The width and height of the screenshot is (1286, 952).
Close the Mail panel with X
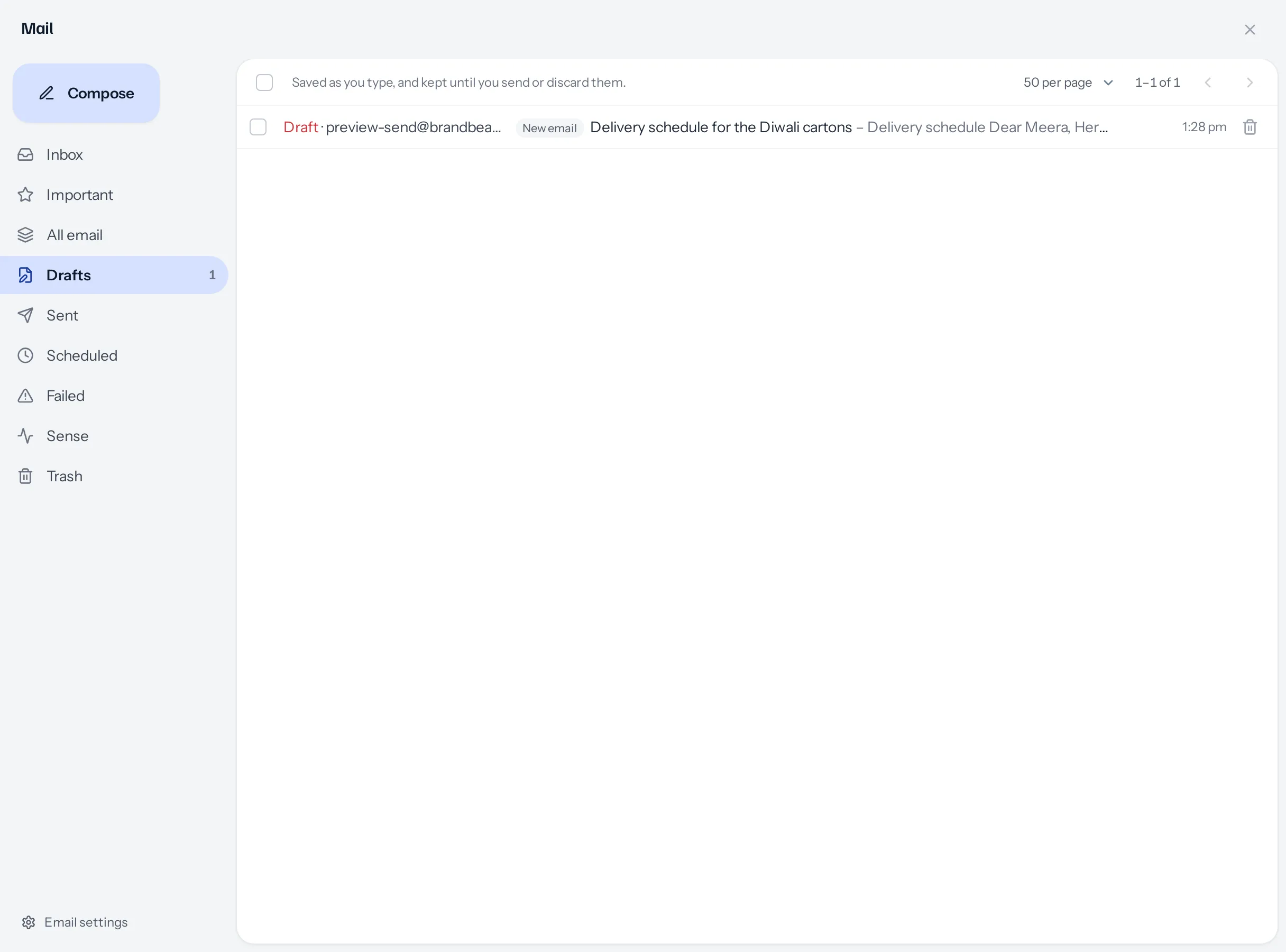coord(1250,30)
